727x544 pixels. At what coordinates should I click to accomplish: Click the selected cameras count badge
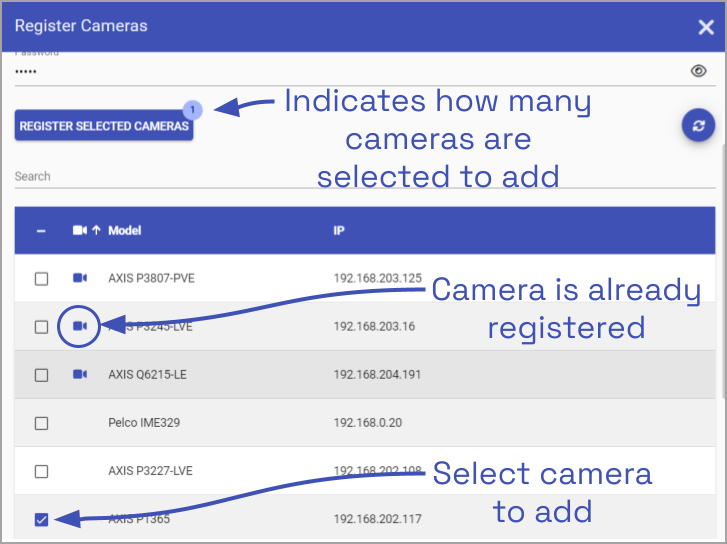coord(193,108)
